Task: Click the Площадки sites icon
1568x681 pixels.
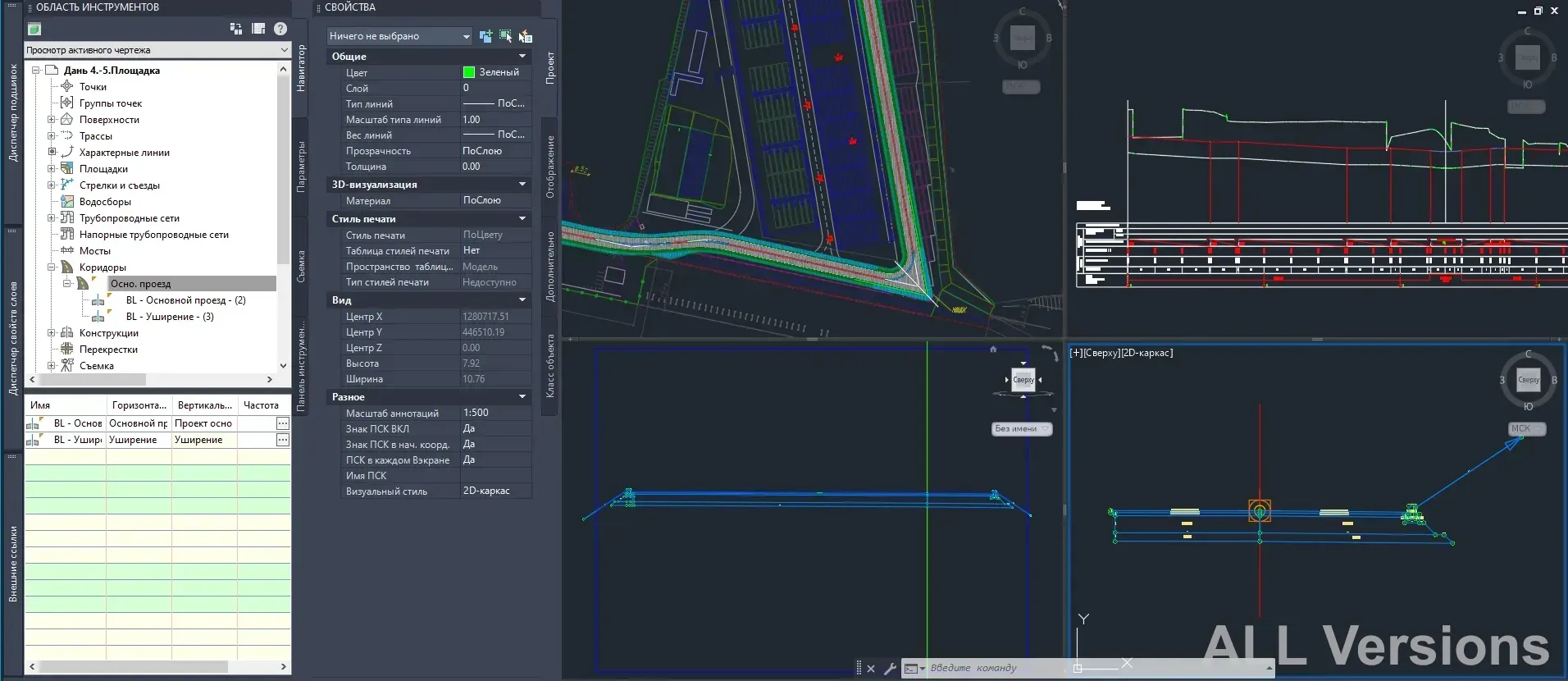Action: tap(67, 168)
